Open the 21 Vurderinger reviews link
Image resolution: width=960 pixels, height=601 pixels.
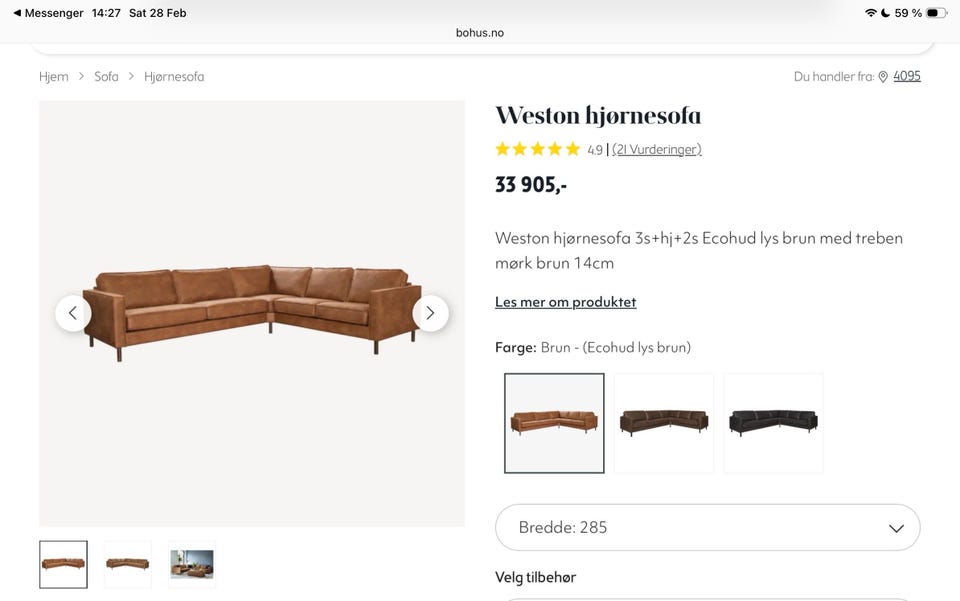pos(656,149)
